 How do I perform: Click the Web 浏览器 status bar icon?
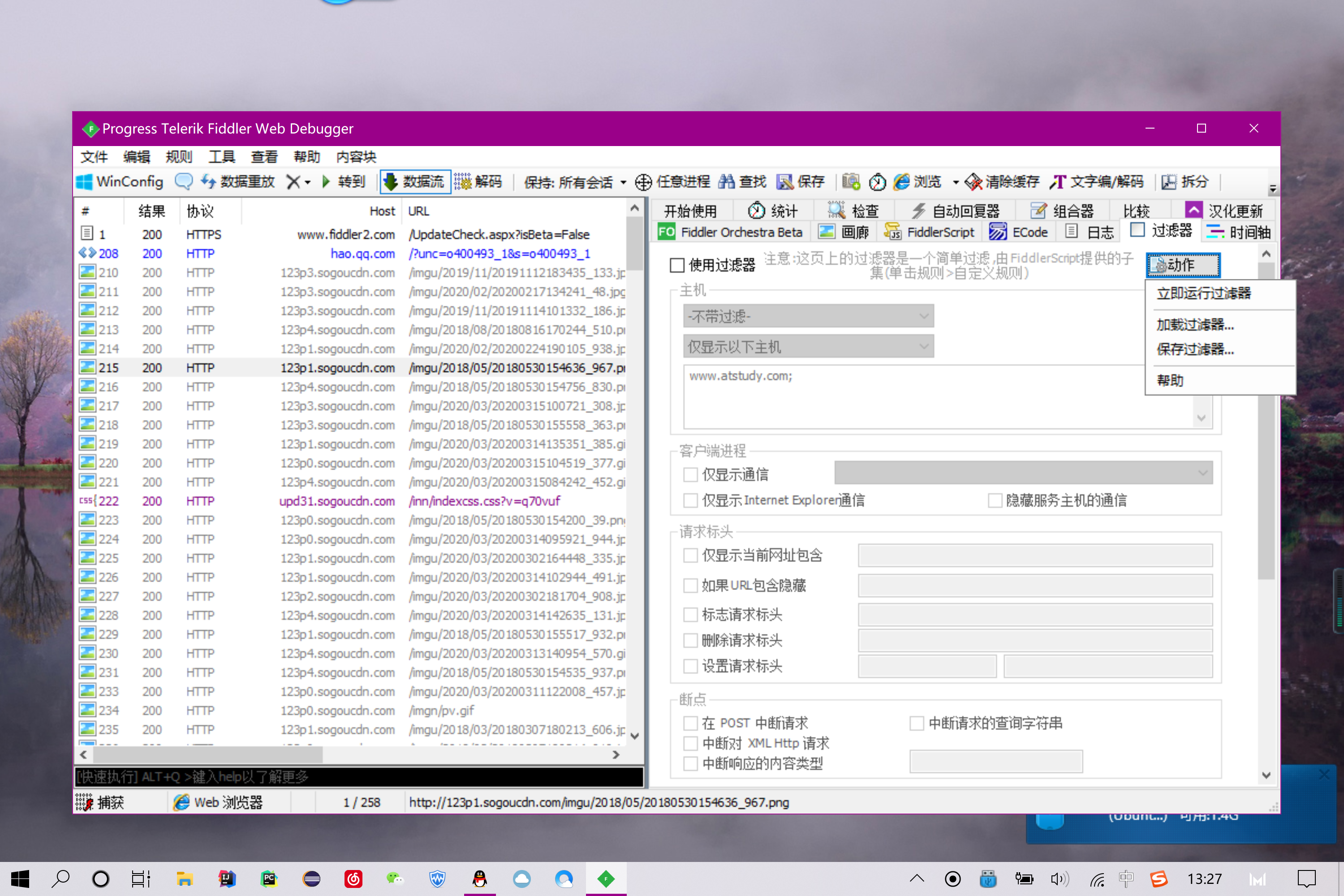(x=181, y=802)
